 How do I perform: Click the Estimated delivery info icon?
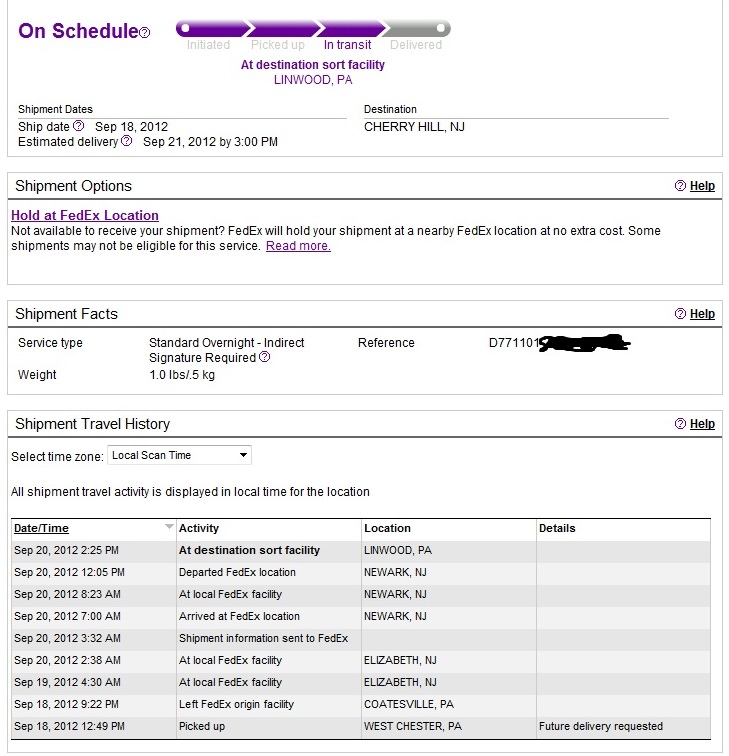click(x=126, y=141)
